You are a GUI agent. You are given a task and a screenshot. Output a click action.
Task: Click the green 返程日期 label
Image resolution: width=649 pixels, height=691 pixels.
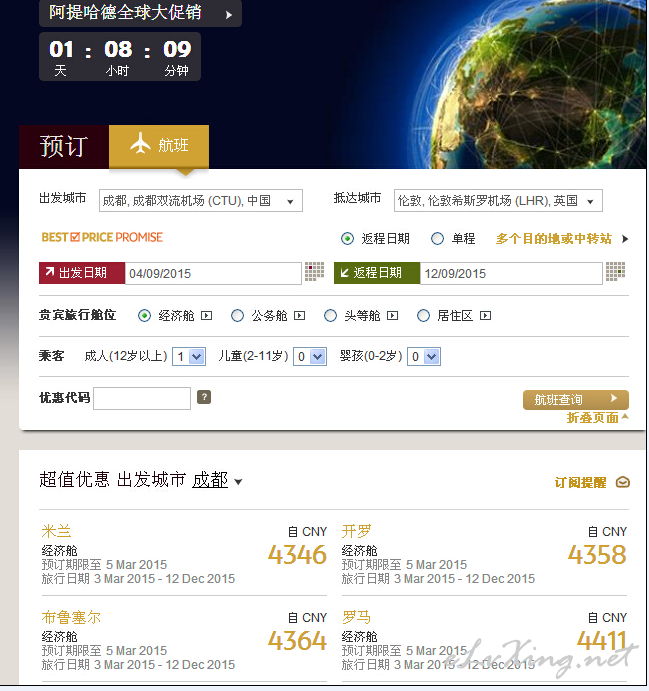pyautogui.click(x=377, y=273)
